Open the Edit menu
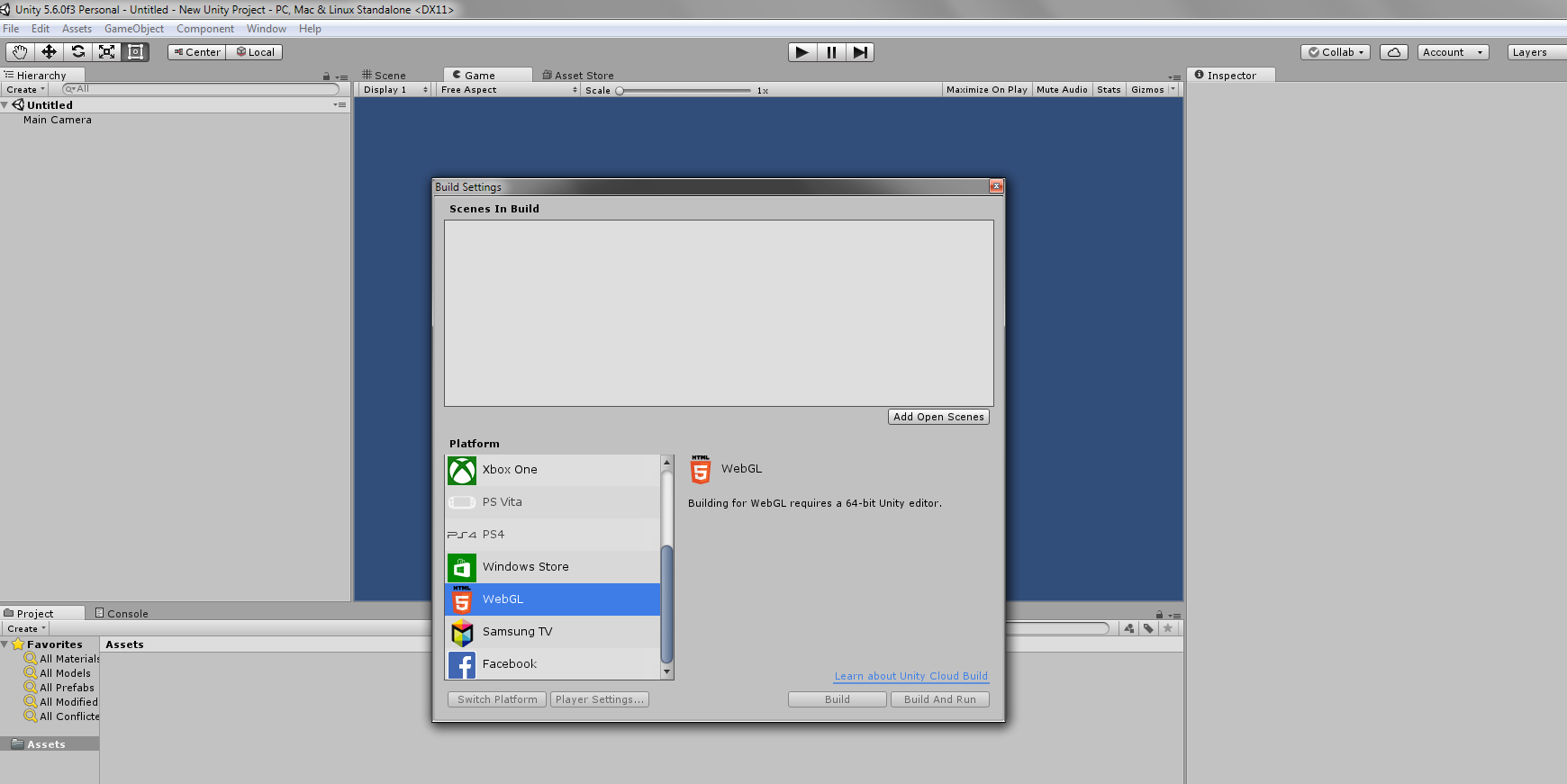 point(41,29)
